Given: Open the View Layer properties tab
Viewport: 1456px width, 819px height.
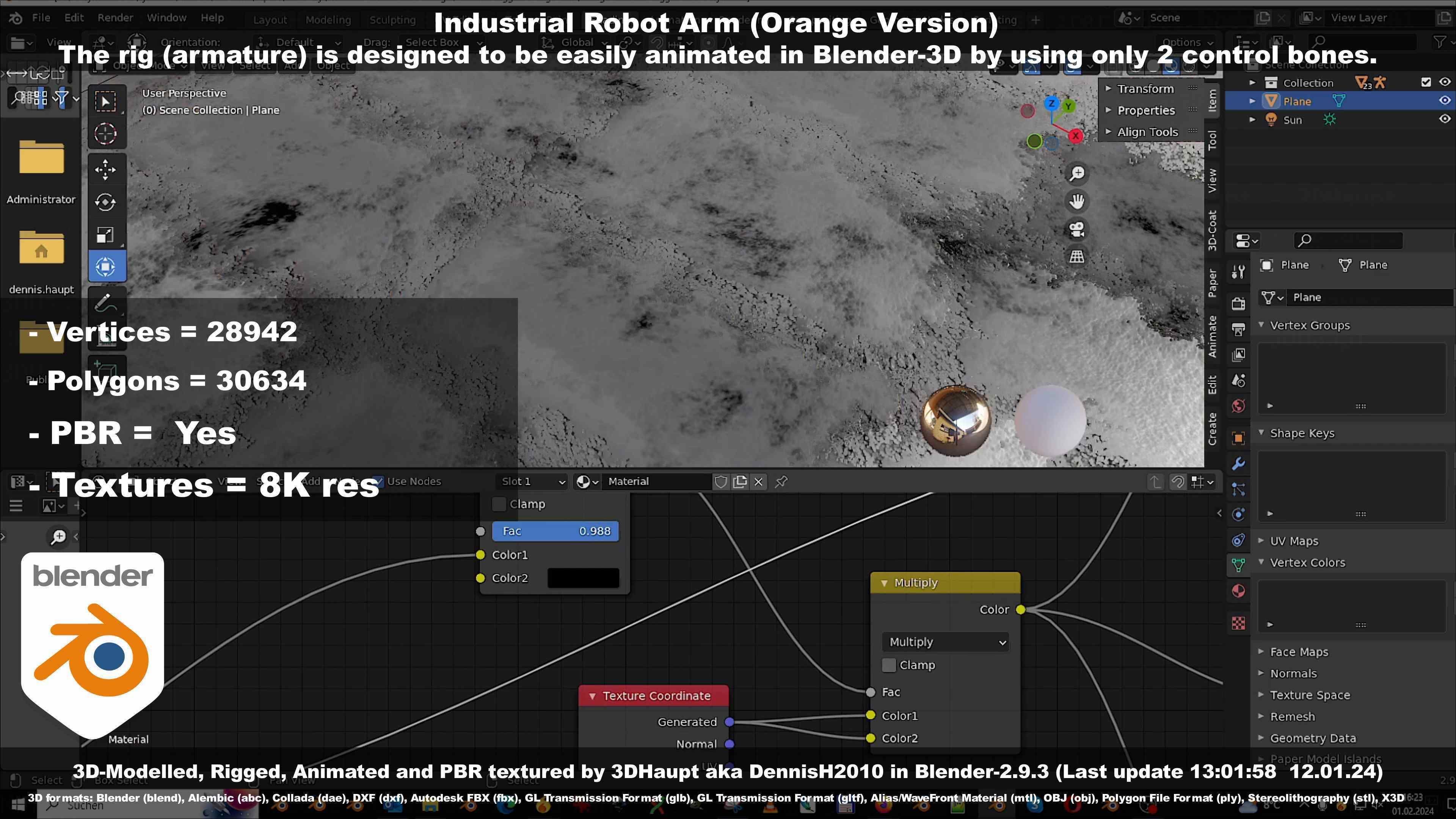Looking at the screenshot, I should [x=1238, y=355].
